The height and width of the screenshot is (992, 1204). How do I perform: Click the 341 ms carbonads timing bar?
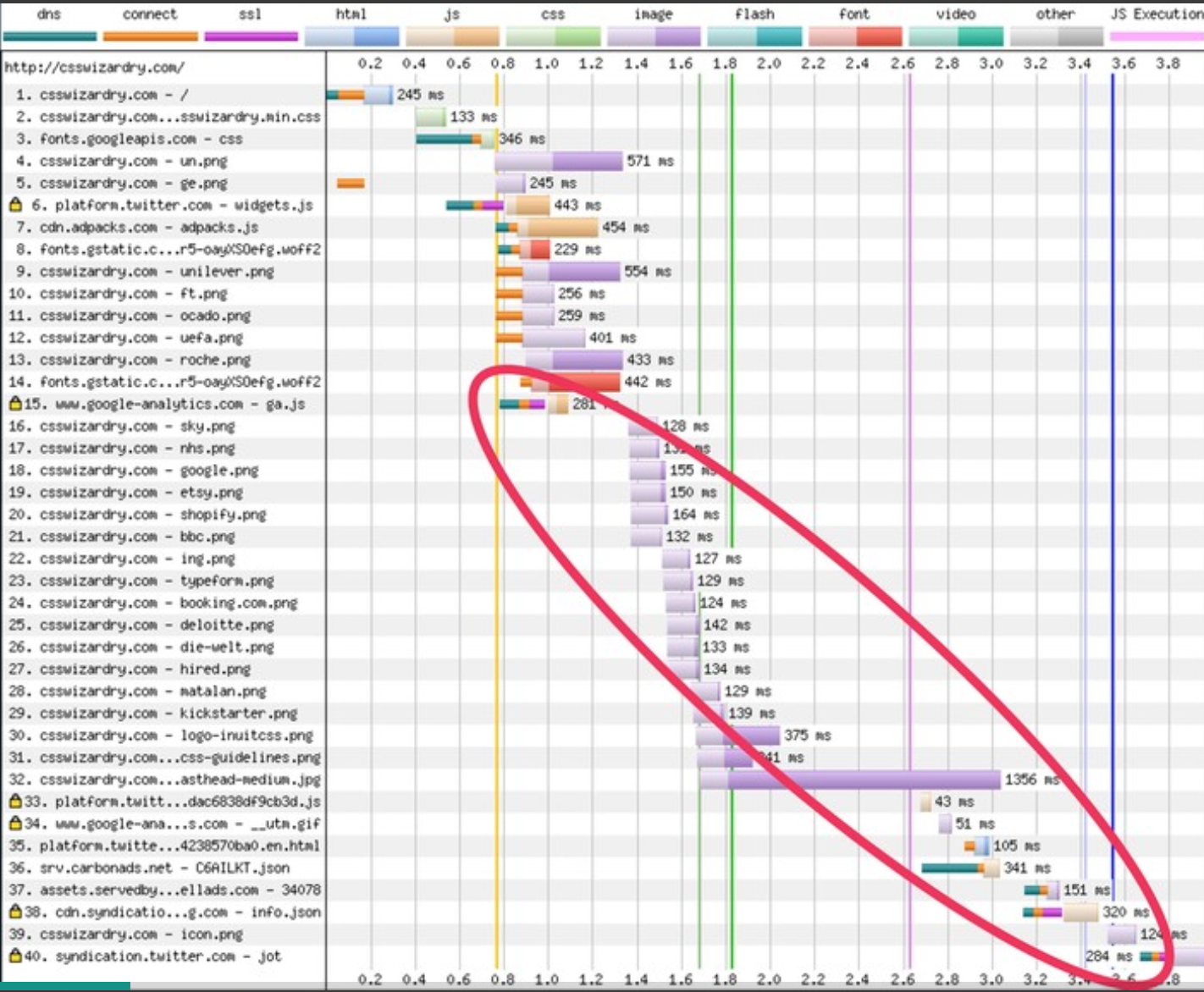(x=961, y=867)
